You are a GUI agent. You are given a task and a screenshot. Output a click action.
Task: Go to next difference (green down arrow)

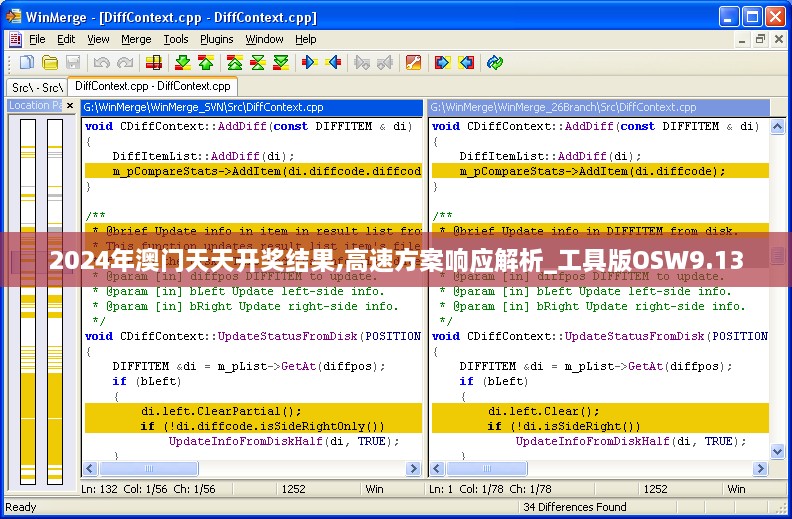(182, 63)
